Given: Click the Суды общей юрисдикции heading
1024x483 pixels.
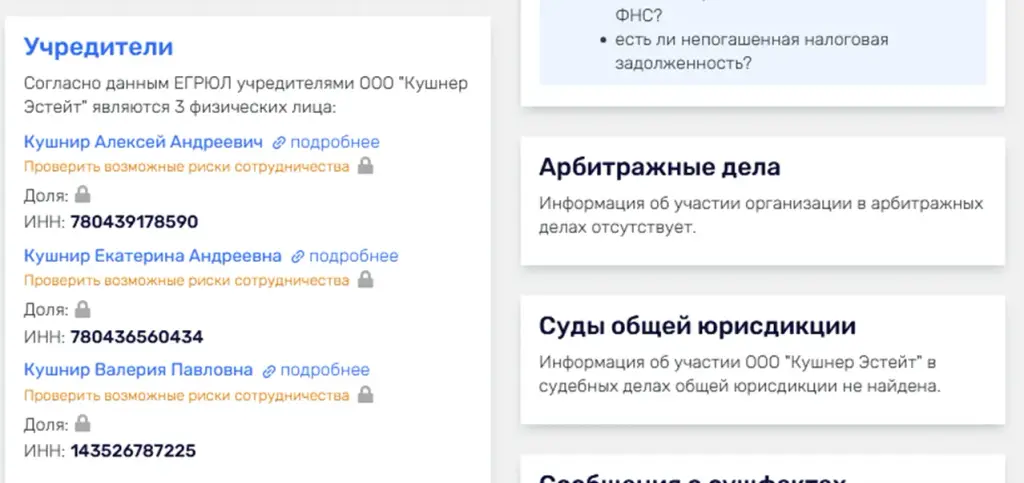Looking at the screenshot, I should pyautogui.click(x=697, y=326).
